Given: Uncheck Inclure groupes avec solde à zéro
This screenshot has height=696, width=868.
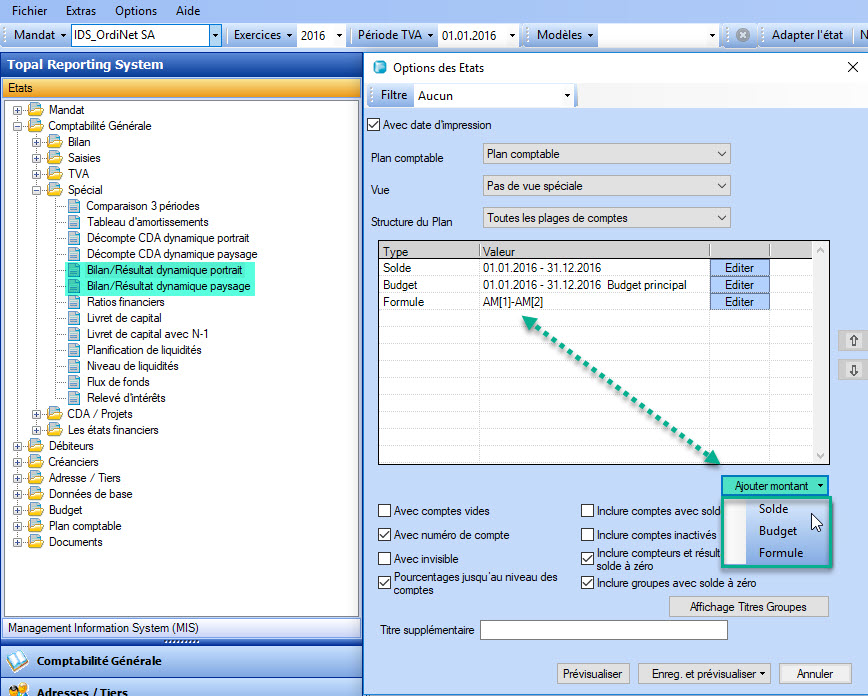Looking at the screenshot, I should coord(588,582).
